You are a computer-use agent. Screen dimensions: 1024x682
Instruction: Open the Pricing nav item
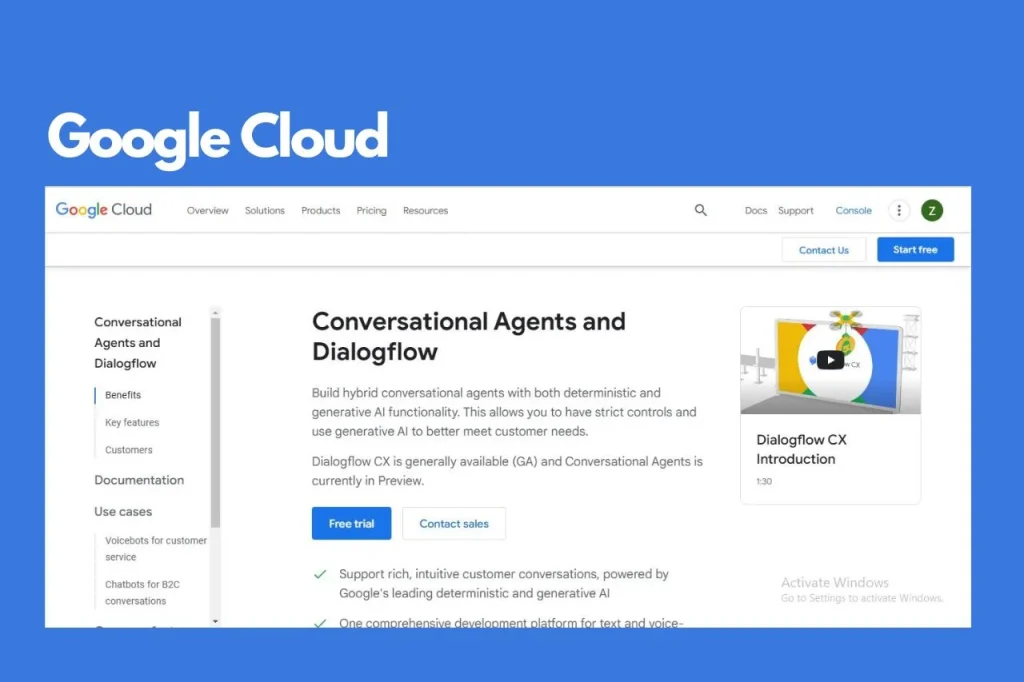pos(372,210)
